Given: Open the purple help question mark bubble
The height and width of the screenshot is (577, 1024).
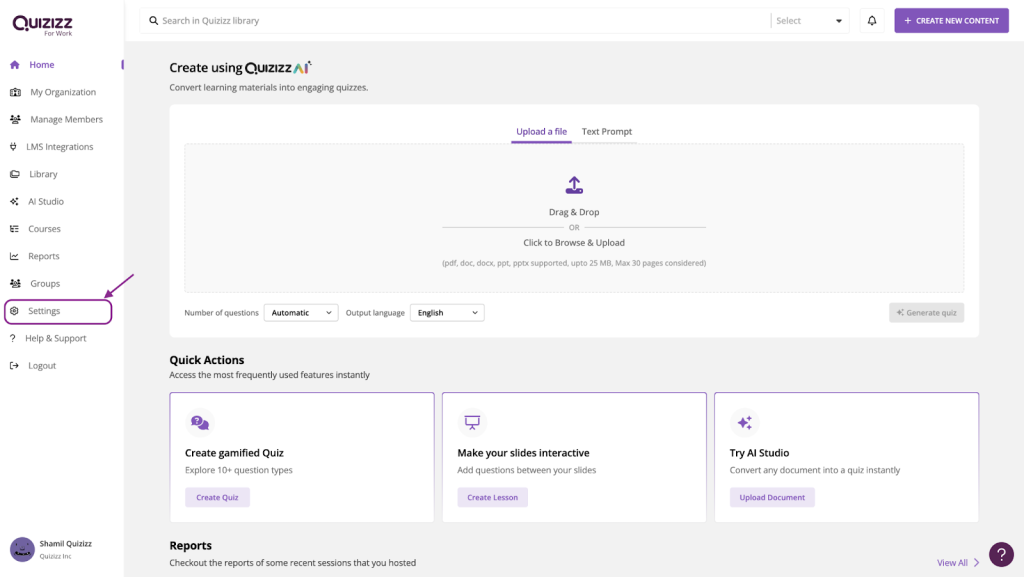Looking at the screenshot, I should (x=1001, y=554).
